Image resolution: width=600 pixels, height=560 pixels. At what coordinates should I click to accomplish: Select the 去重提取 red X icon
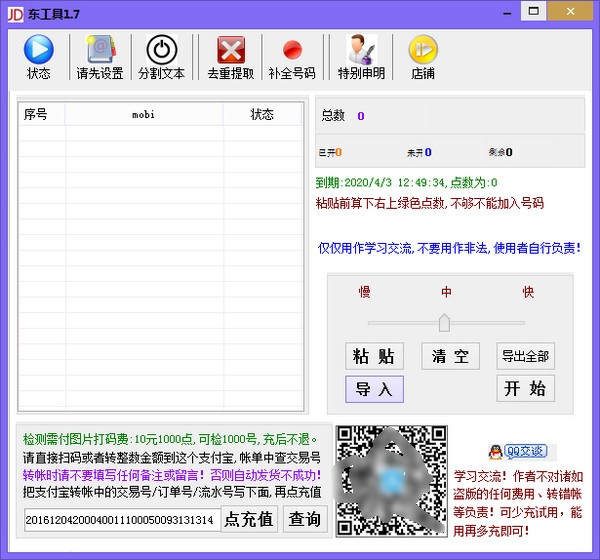tap(230, 50)
